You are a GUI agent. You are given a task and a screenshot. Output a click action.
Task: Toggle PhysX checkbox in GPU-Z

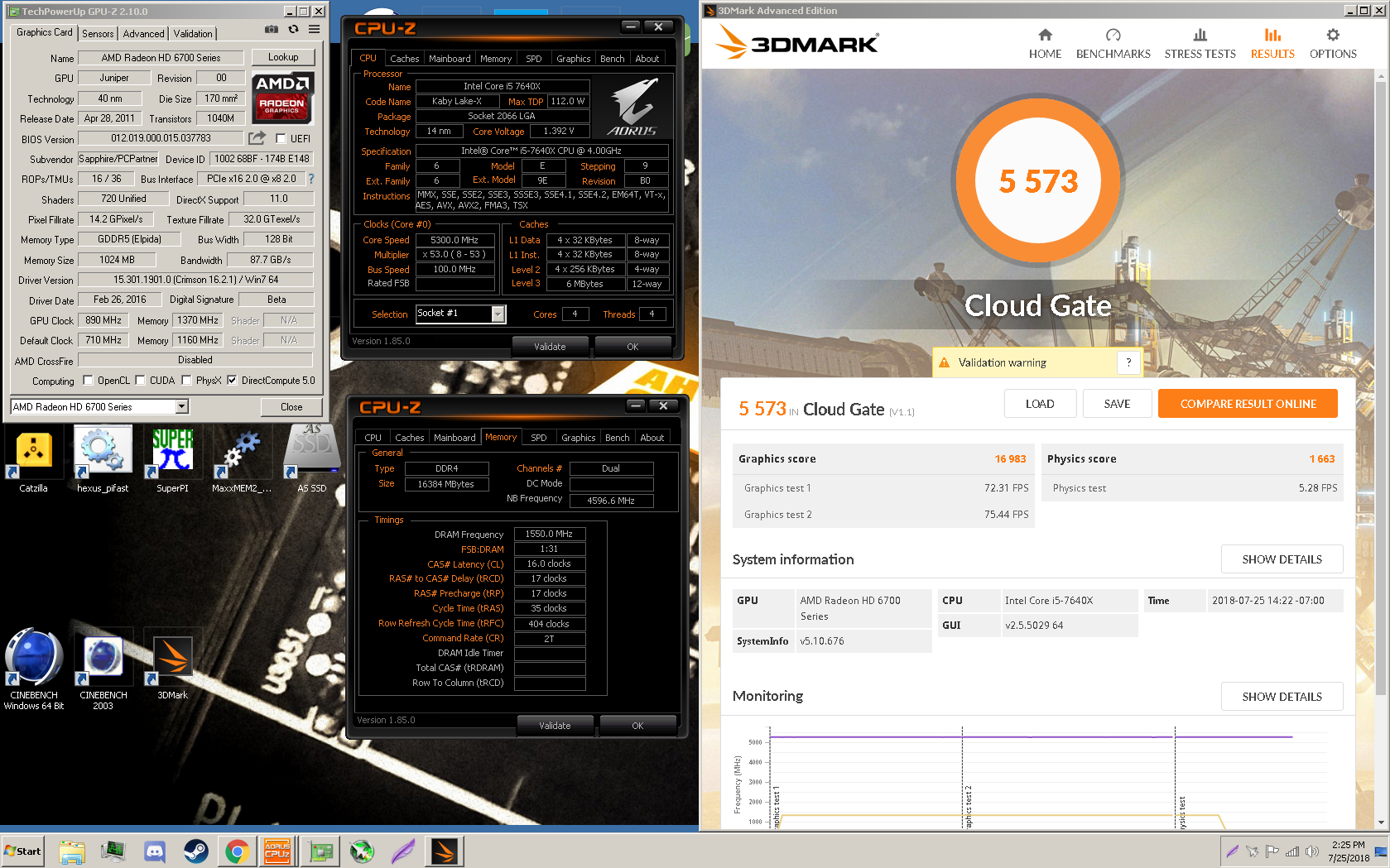coord(186,381)
